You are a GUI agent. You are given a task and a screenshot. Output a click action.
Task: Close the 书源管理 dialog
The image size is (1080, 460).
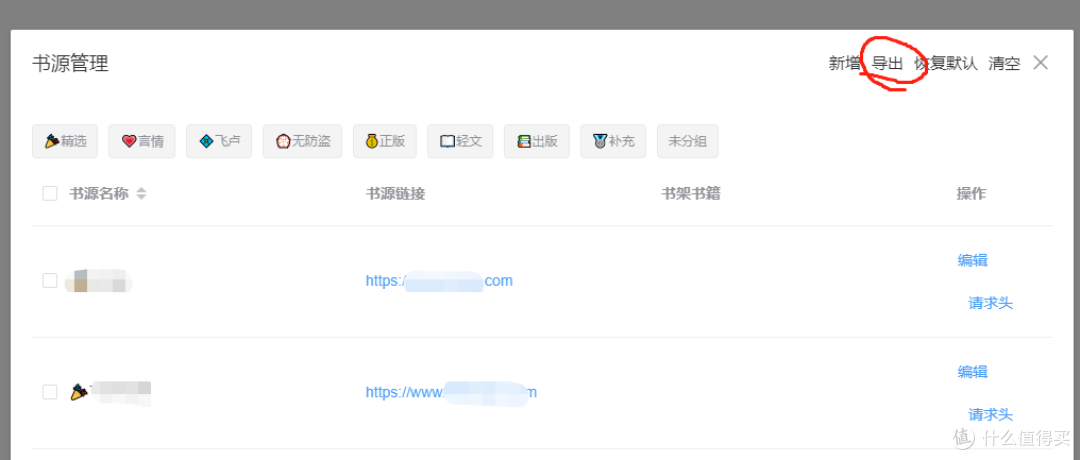click(x=1041, y=63)
